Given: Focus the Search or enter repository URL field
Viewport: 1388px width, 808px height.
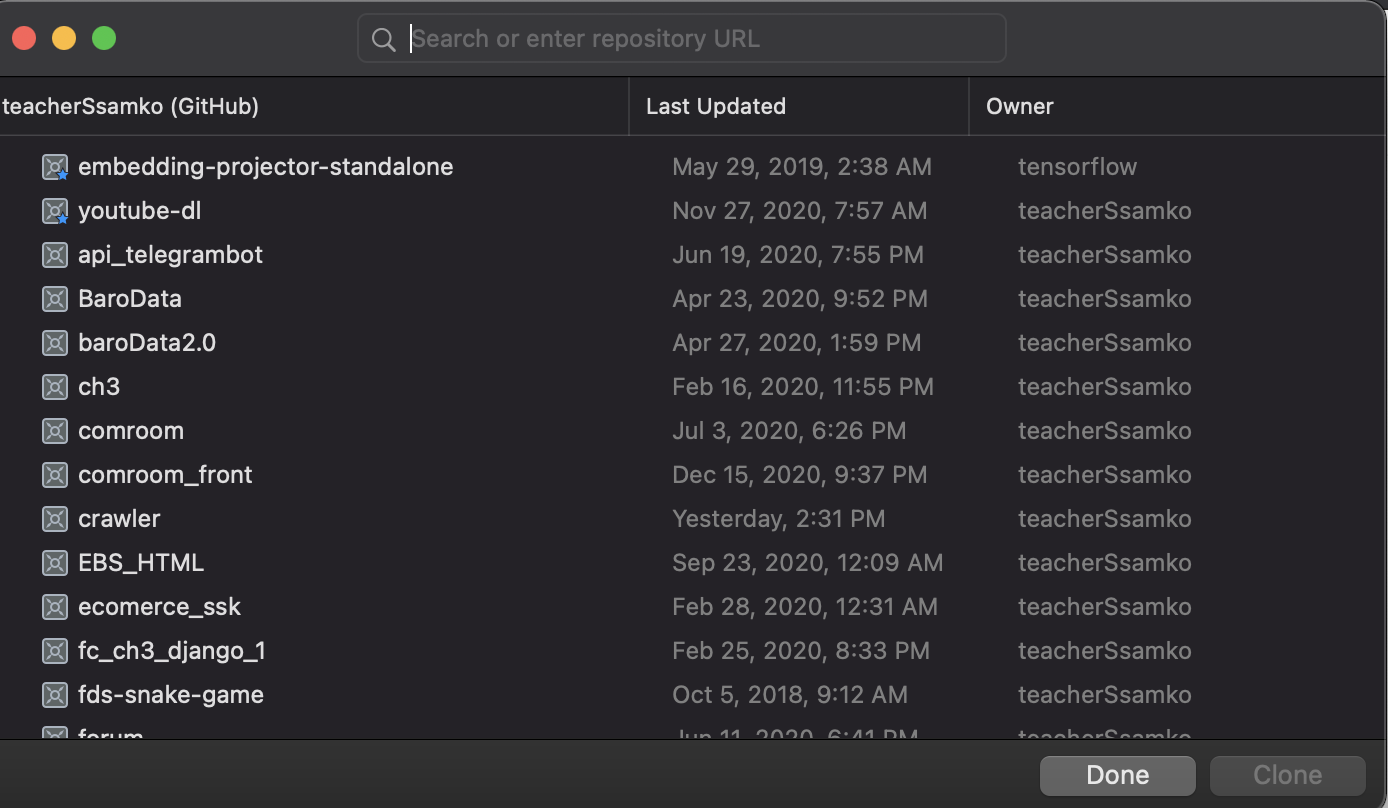Looking at the screenshot, I should (x=682, y=39).
